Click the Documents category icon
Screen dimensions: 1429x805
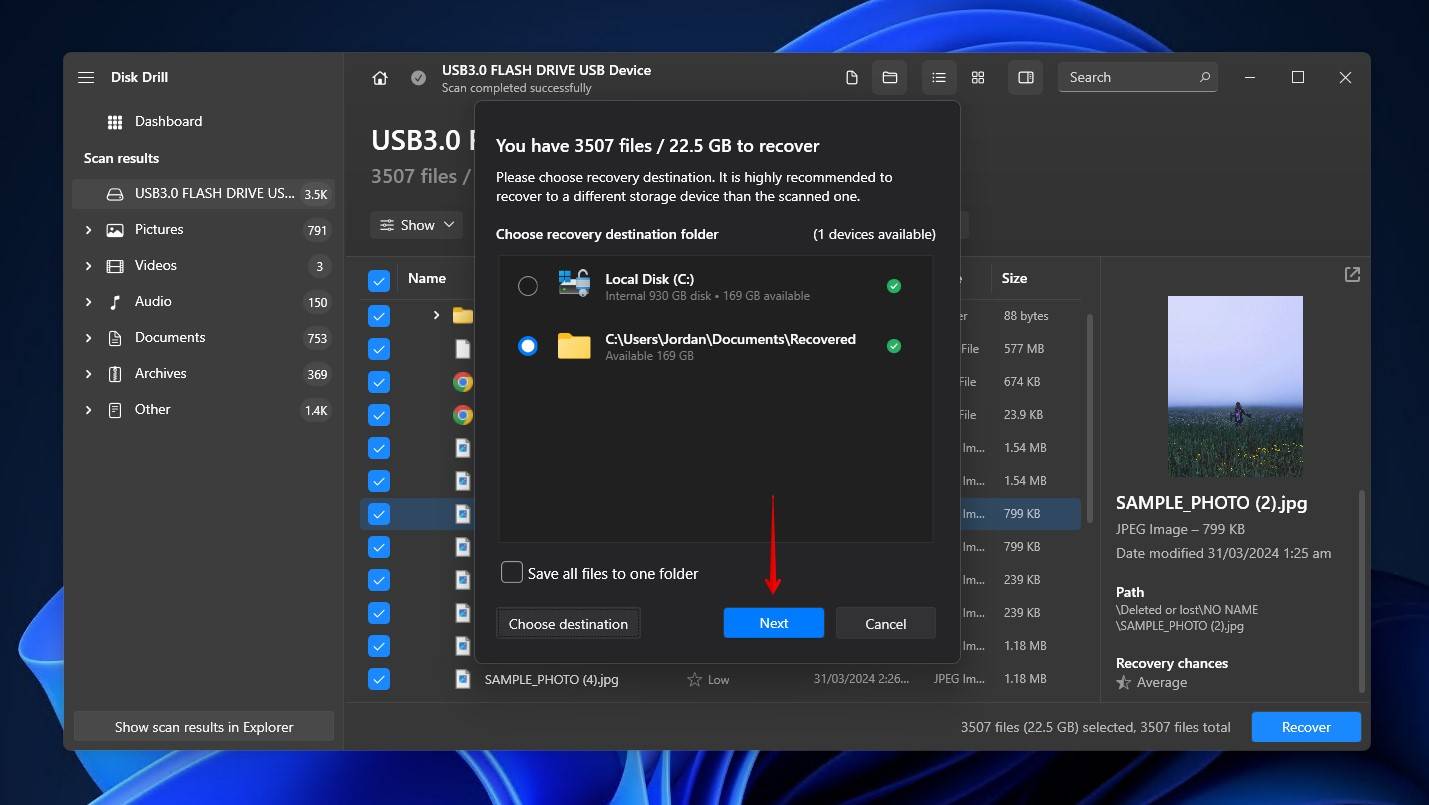[x=115, y=338]
